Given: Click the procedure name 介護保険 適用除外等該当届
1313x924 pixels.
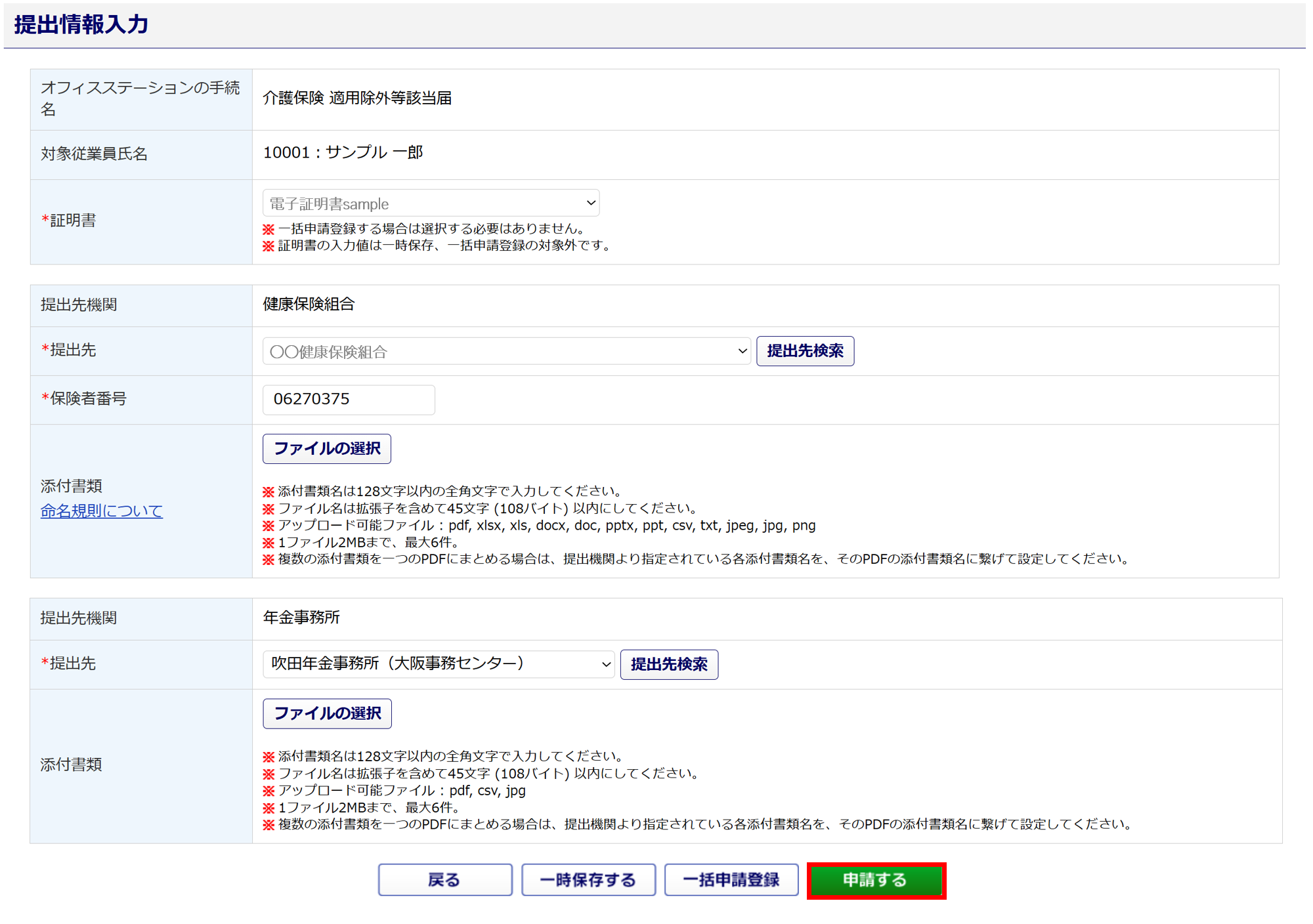Looking at the screenshot, I should coord(357,98).
